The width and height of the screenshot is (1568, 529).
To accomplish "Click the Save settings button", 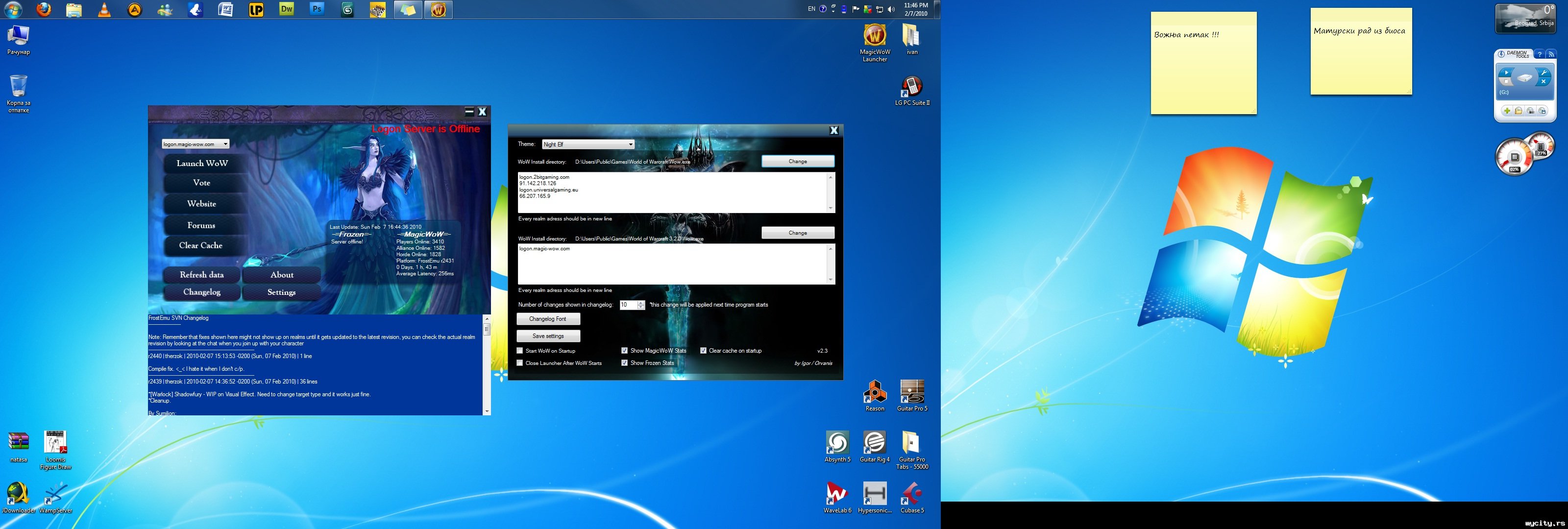I will click(548, 336).
